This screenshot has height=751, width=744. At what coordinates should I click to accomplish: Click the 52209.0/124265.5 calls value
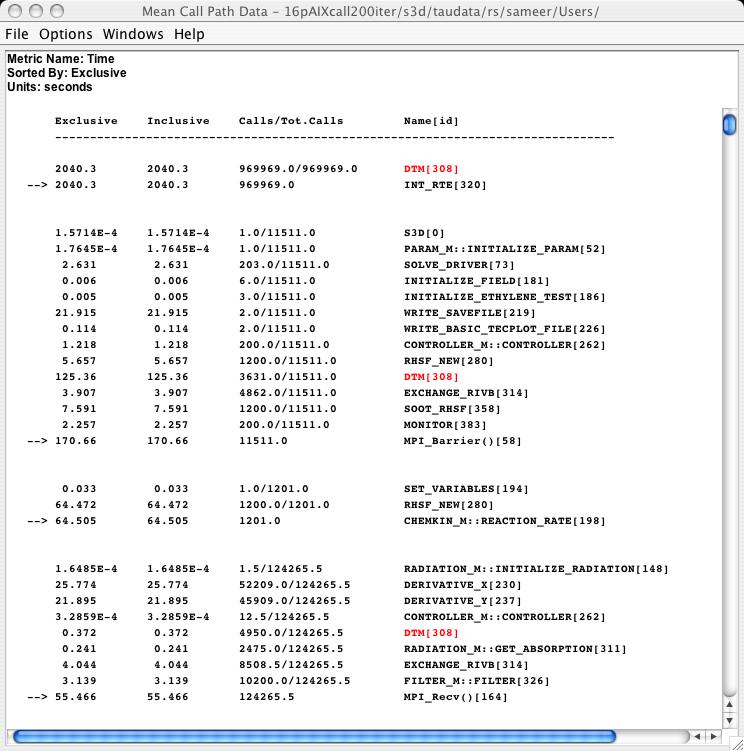tap(295, 585)
